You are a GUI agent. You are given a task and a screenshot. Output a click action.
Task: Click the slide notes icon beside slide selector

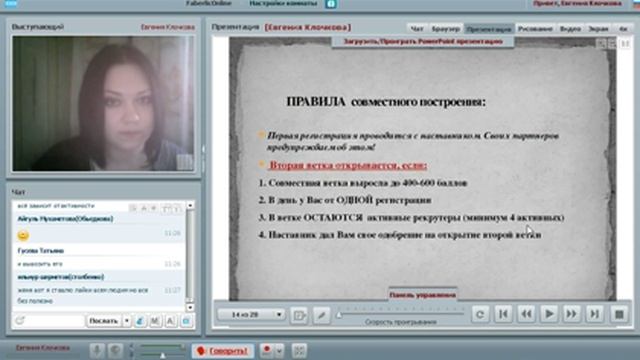pyautogui.click(x=299, y=315)
